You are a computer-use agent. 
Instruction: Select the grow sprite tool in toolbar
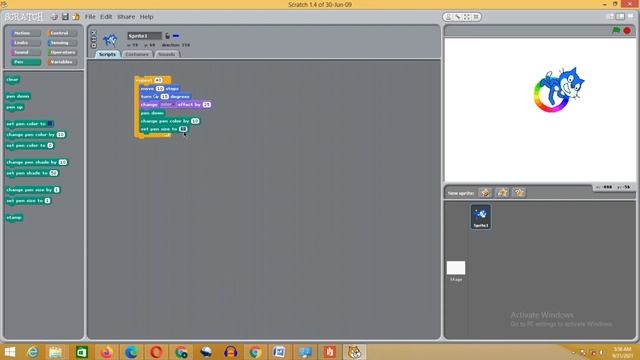click(467, 17)
